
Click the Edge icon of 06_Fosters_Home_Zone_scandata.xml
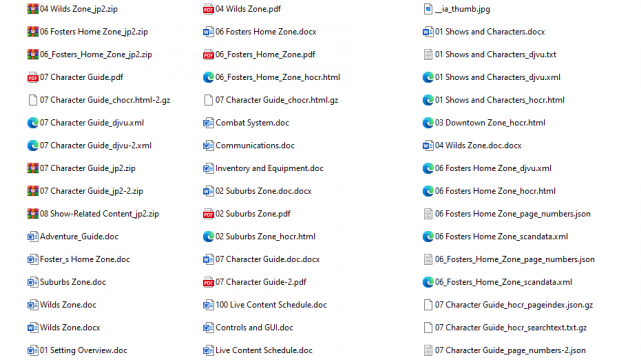[428, 282]
